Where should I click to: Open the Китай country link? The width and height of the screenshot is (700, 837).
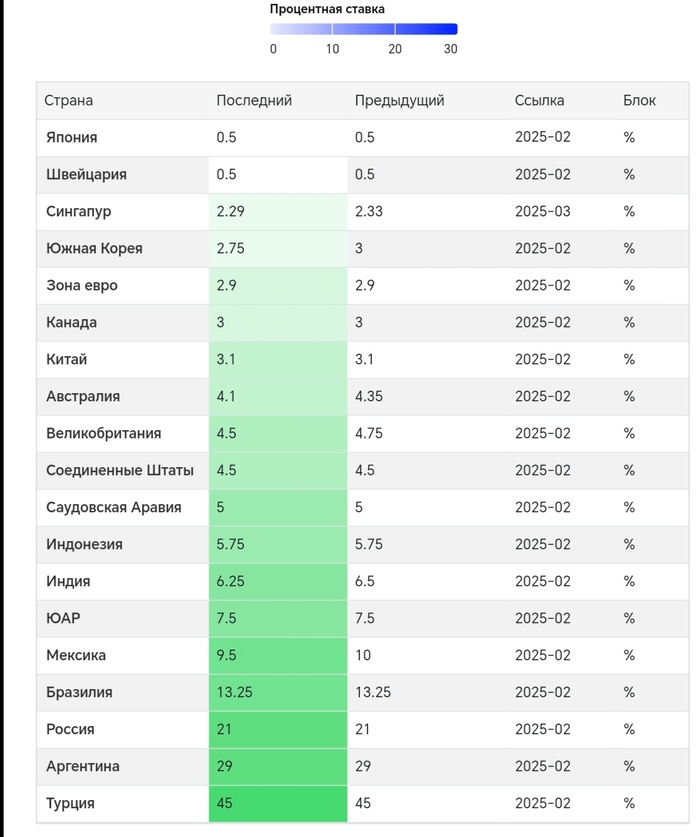click(x=66, y=359)
